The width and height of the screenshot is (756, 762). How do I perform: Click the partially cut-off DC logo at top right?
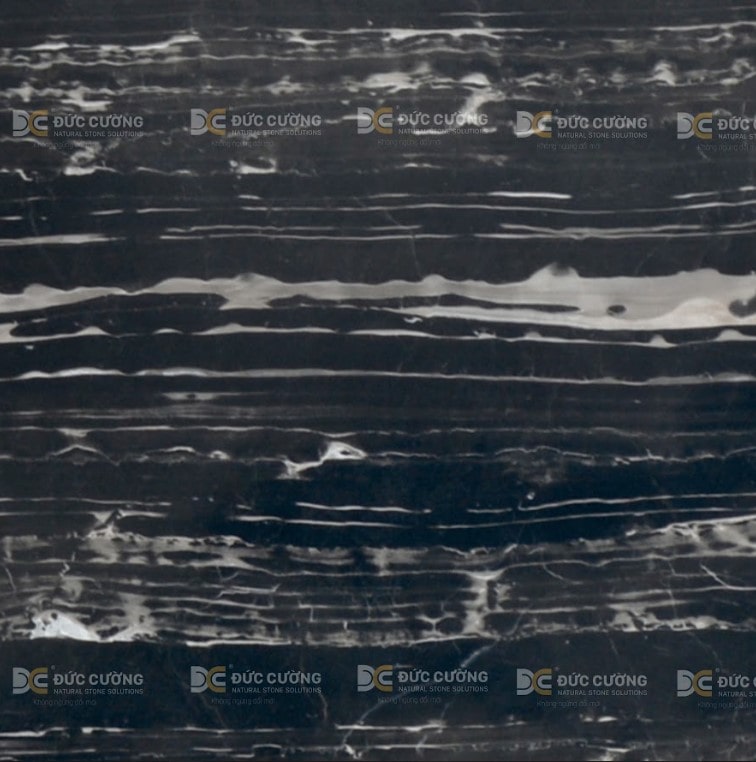tap(694, 125)
